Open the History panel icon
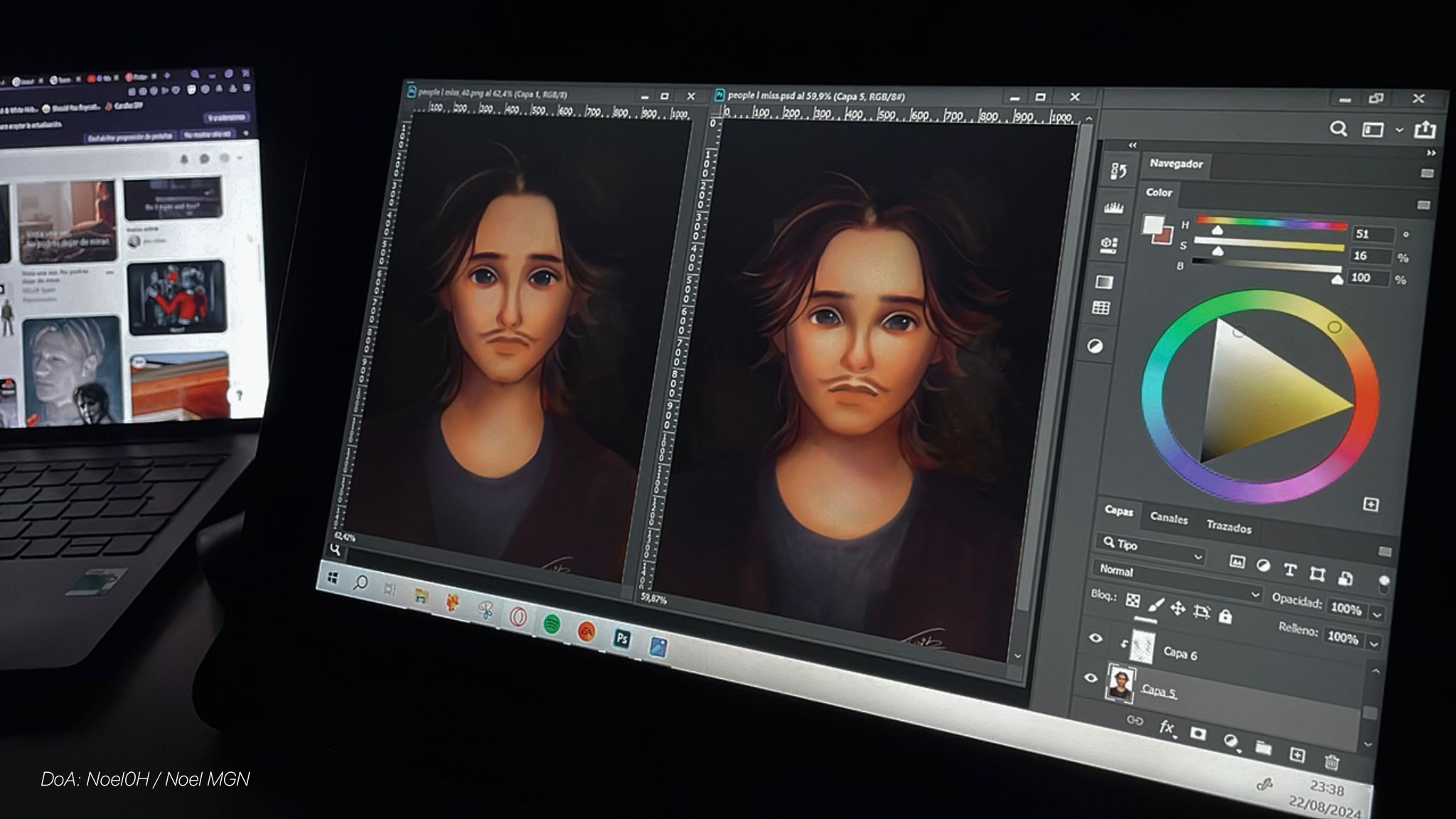1456x819 pixels. (1118, 171)
